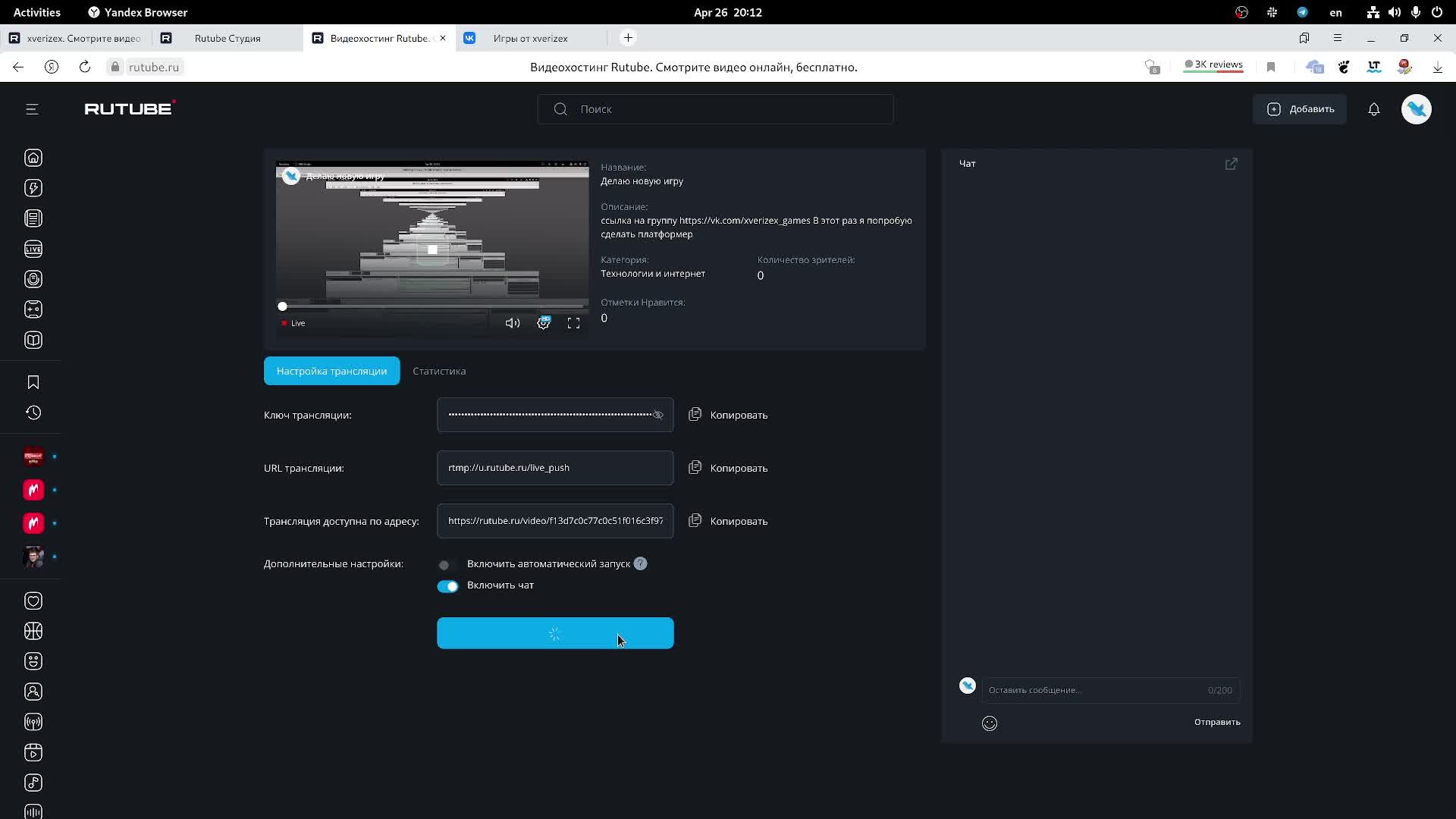Click the video player progress bar handle

(x=282, y=306)
